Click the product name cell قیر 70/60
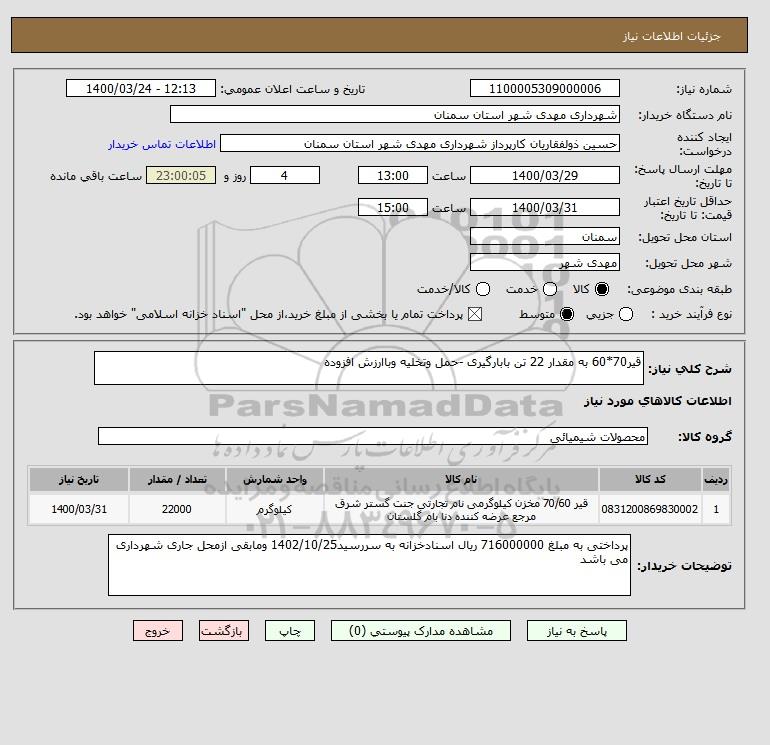Screen dimensions: 770x745 coord(461,509)
